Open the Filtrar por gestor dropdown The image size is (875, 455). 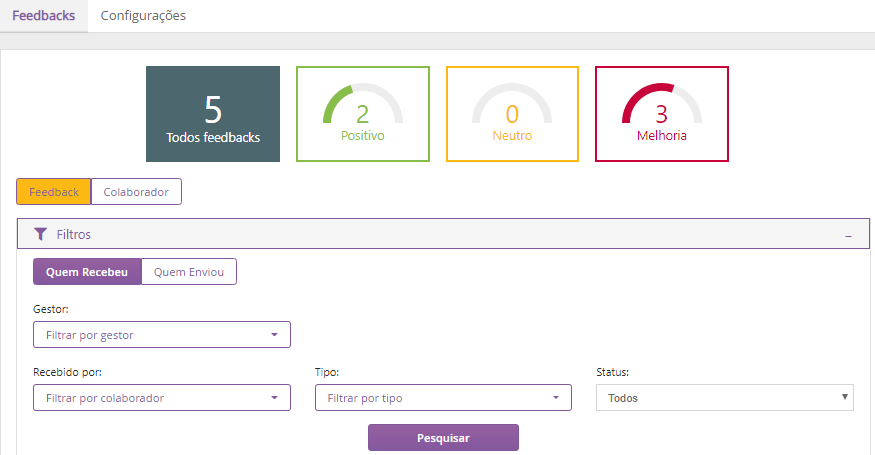[x=162, y=334]
